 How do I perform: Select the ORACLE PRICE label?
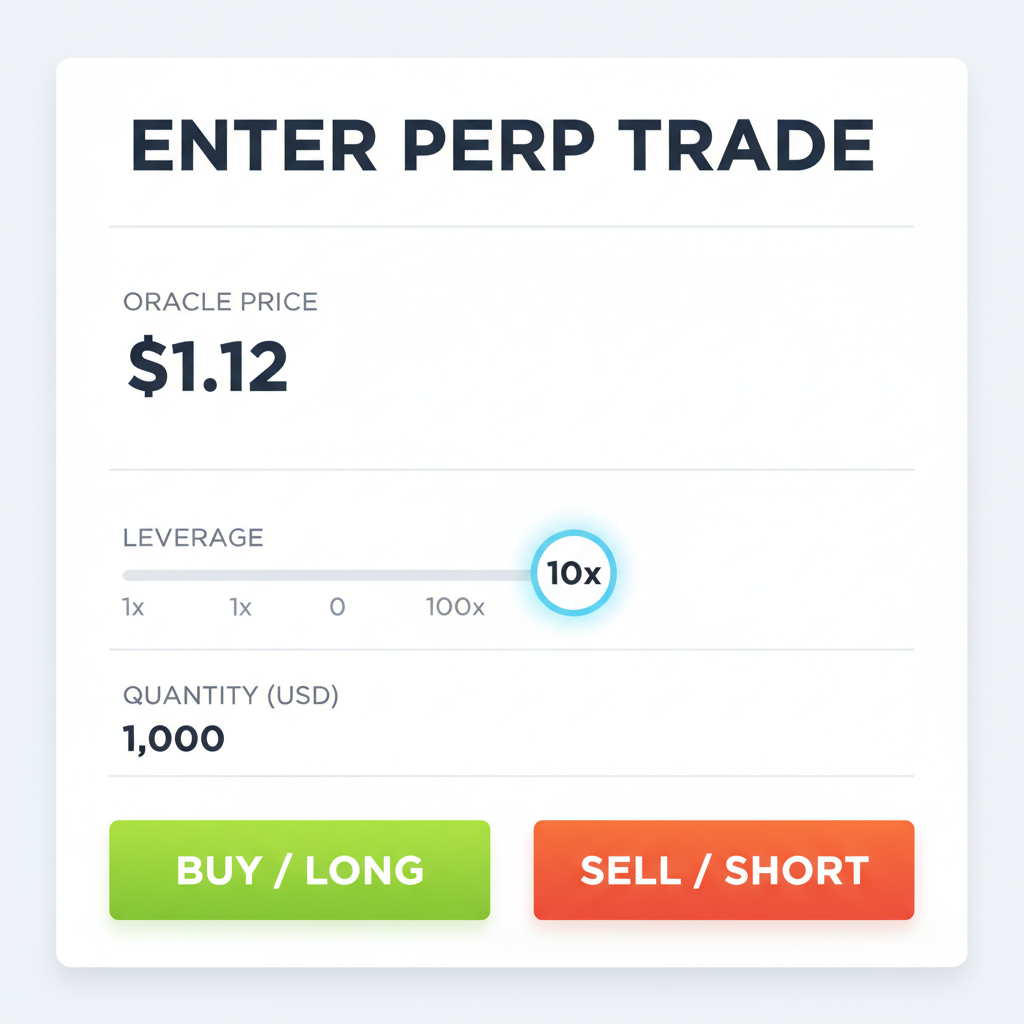[x=219, y=301]
